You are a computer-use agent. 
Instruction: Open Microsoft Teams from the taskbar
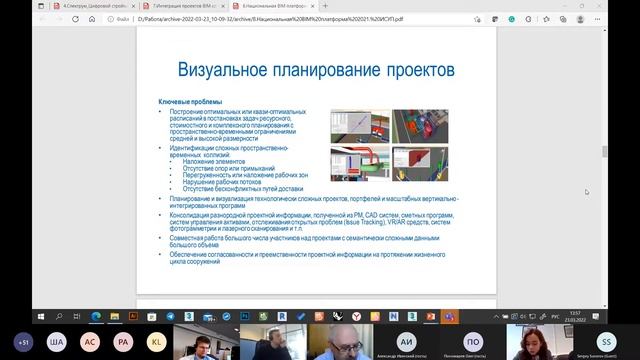click(449, 316)
